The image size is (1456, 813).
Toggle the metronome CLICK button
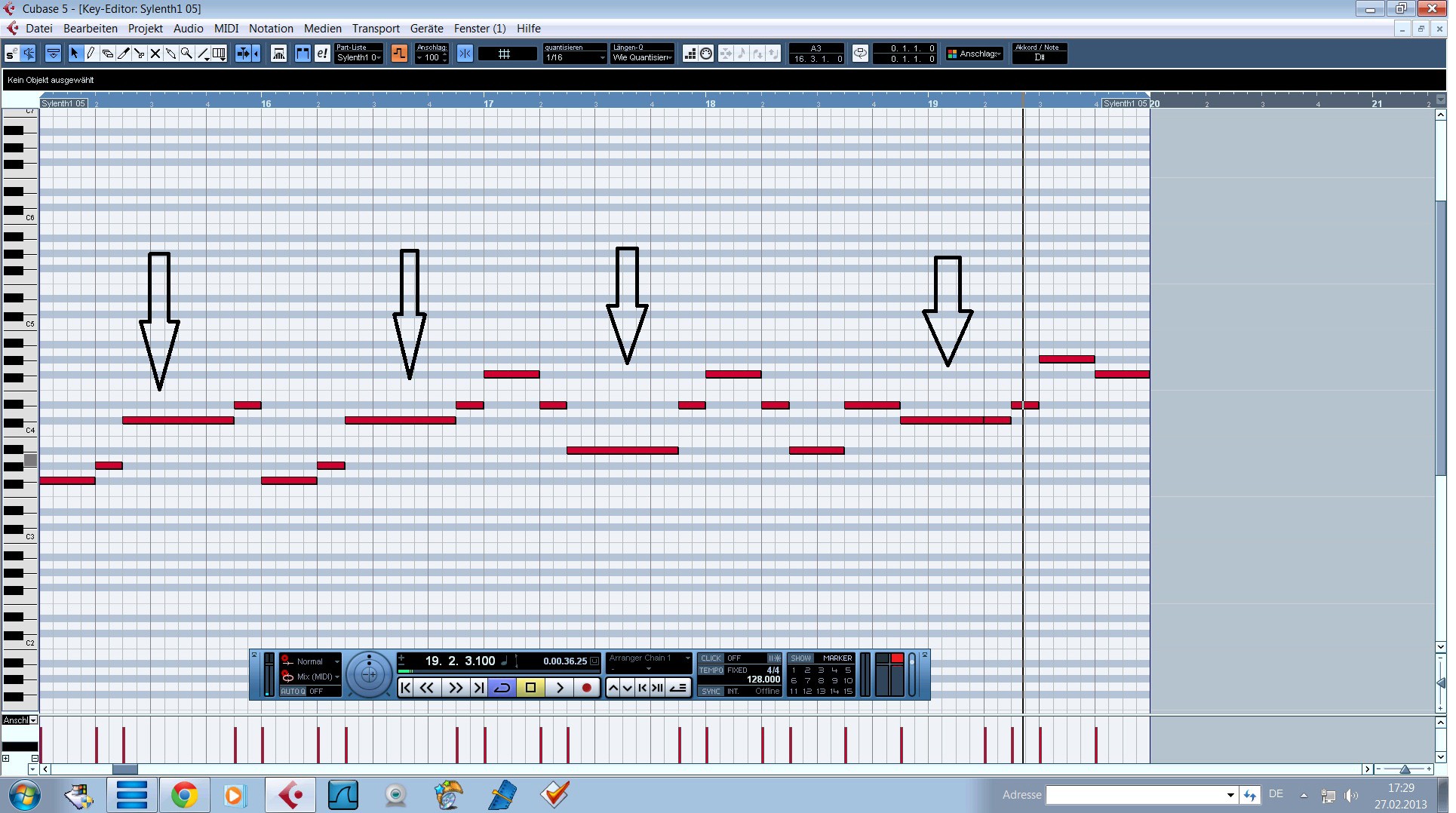[711, 658]
